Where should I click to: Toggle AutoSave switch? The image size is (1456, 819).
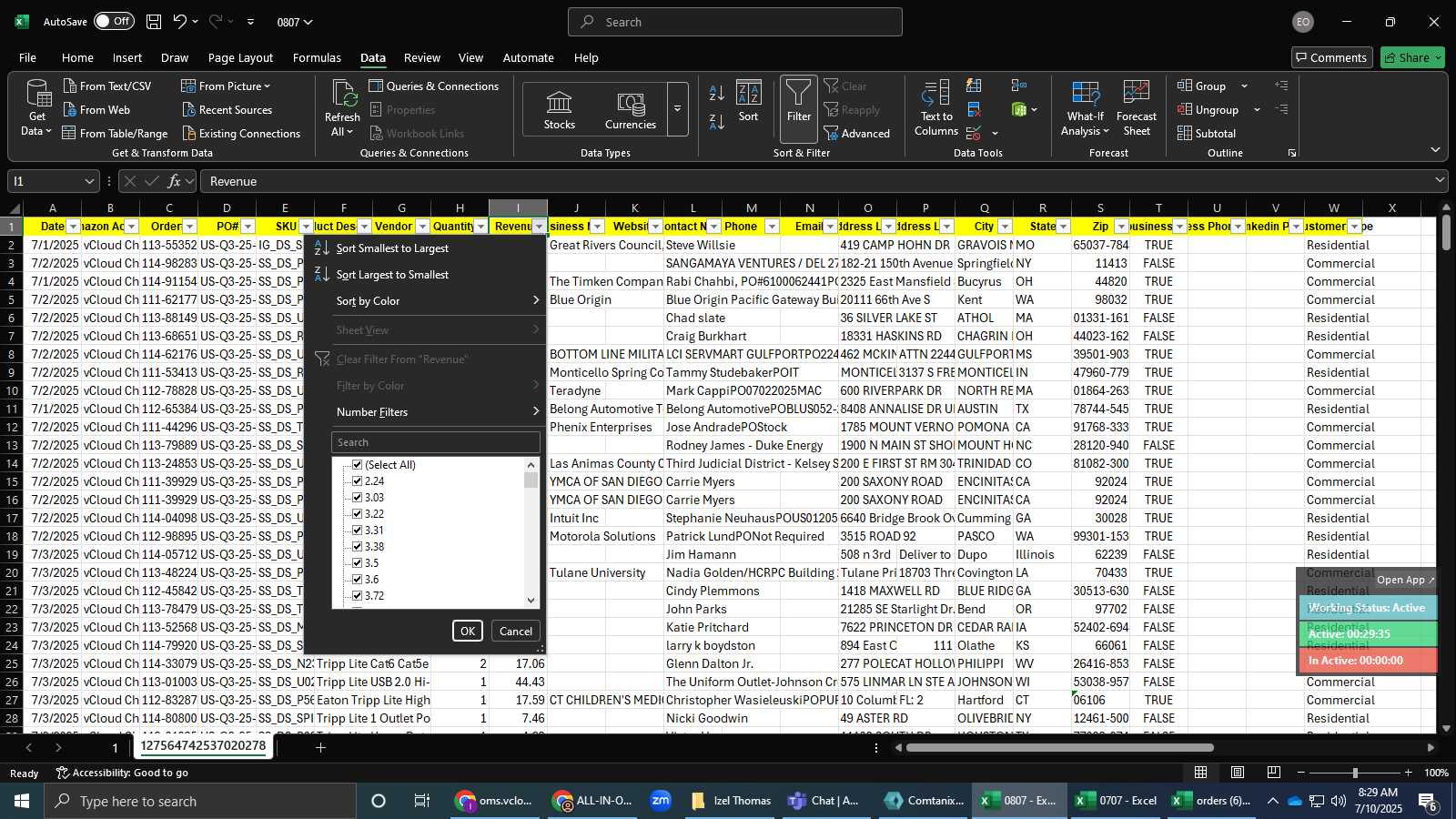114,21
